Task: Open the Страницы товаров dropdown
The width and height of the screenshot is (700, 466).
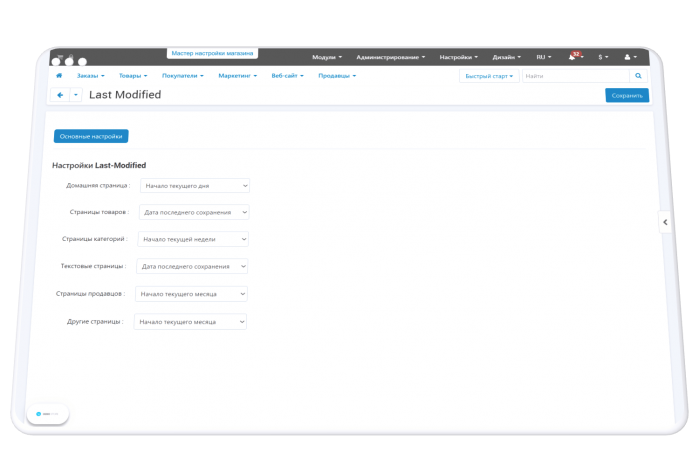Action: click(194, 212)
